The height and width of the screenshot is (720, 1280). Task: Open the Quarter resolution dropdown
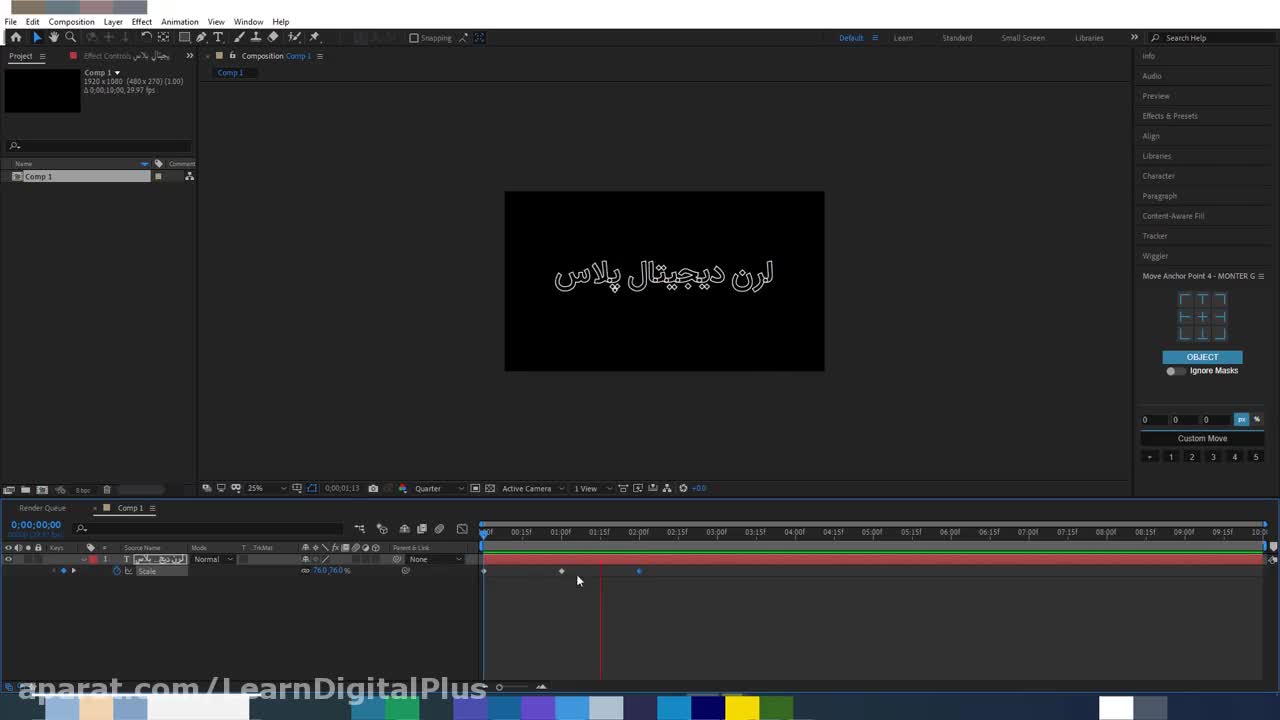(440, 489)
